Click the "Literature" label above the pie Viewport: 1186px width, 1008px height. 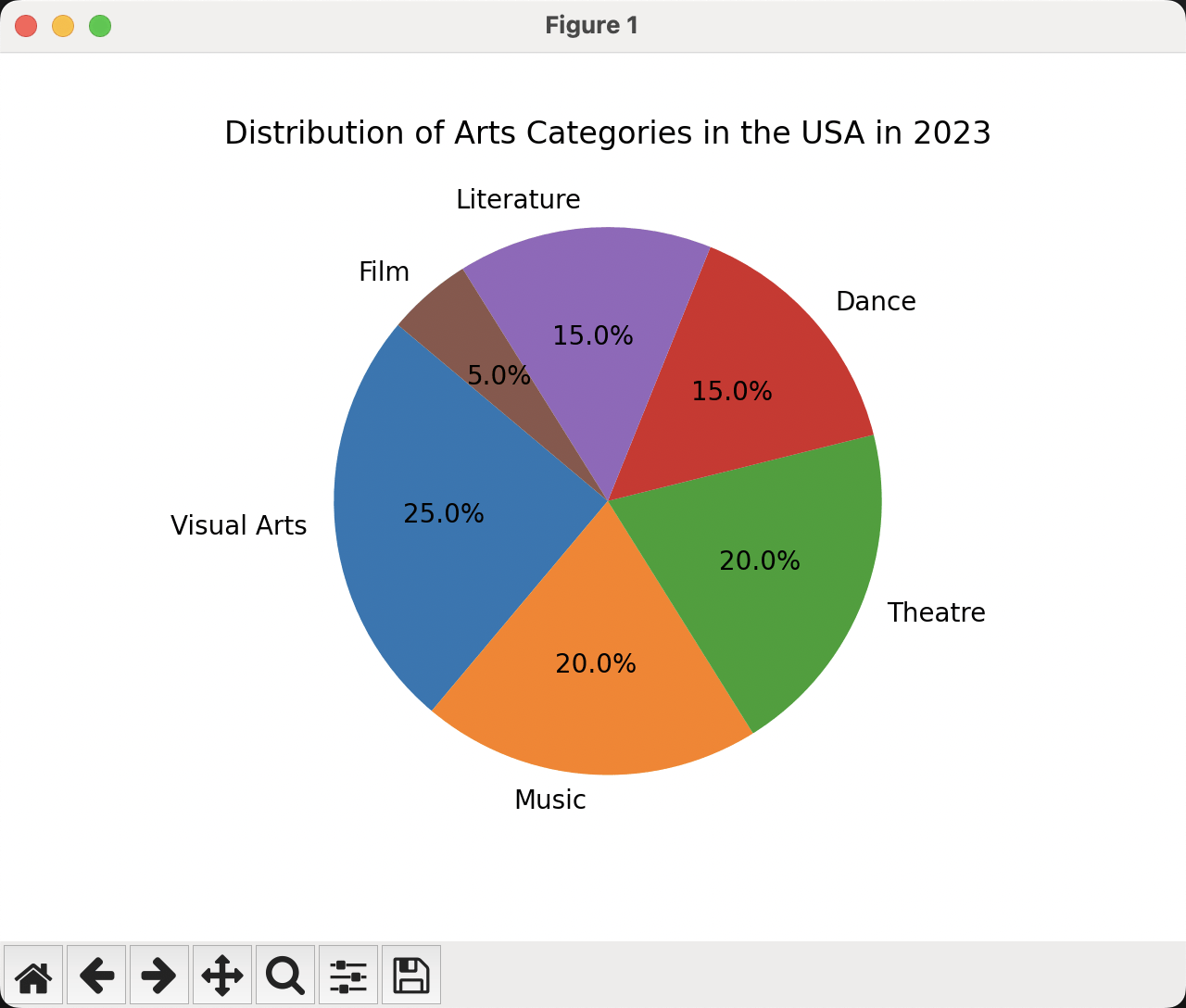tap(518, 199)
